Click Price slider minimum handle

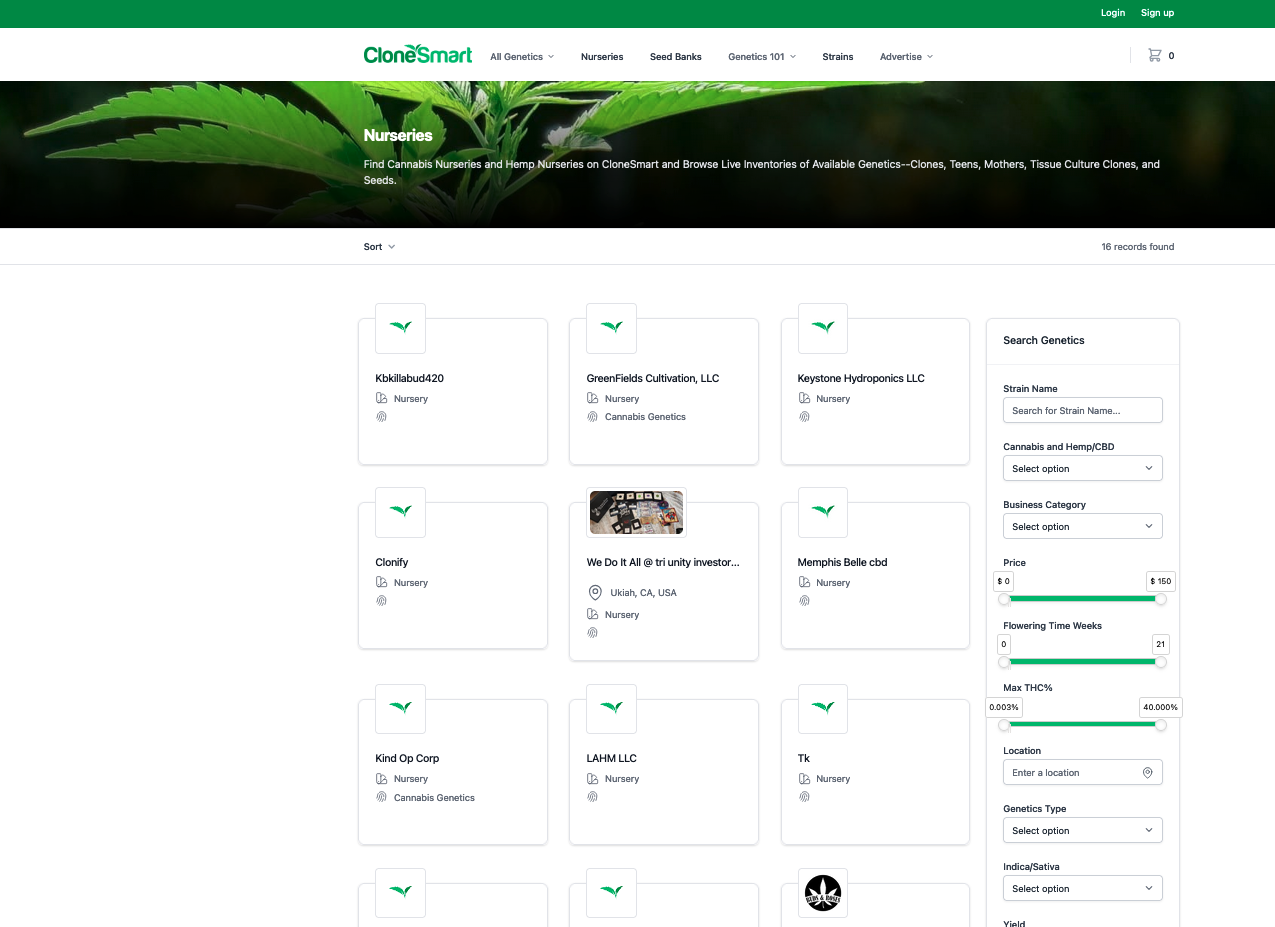(1004, 599)
